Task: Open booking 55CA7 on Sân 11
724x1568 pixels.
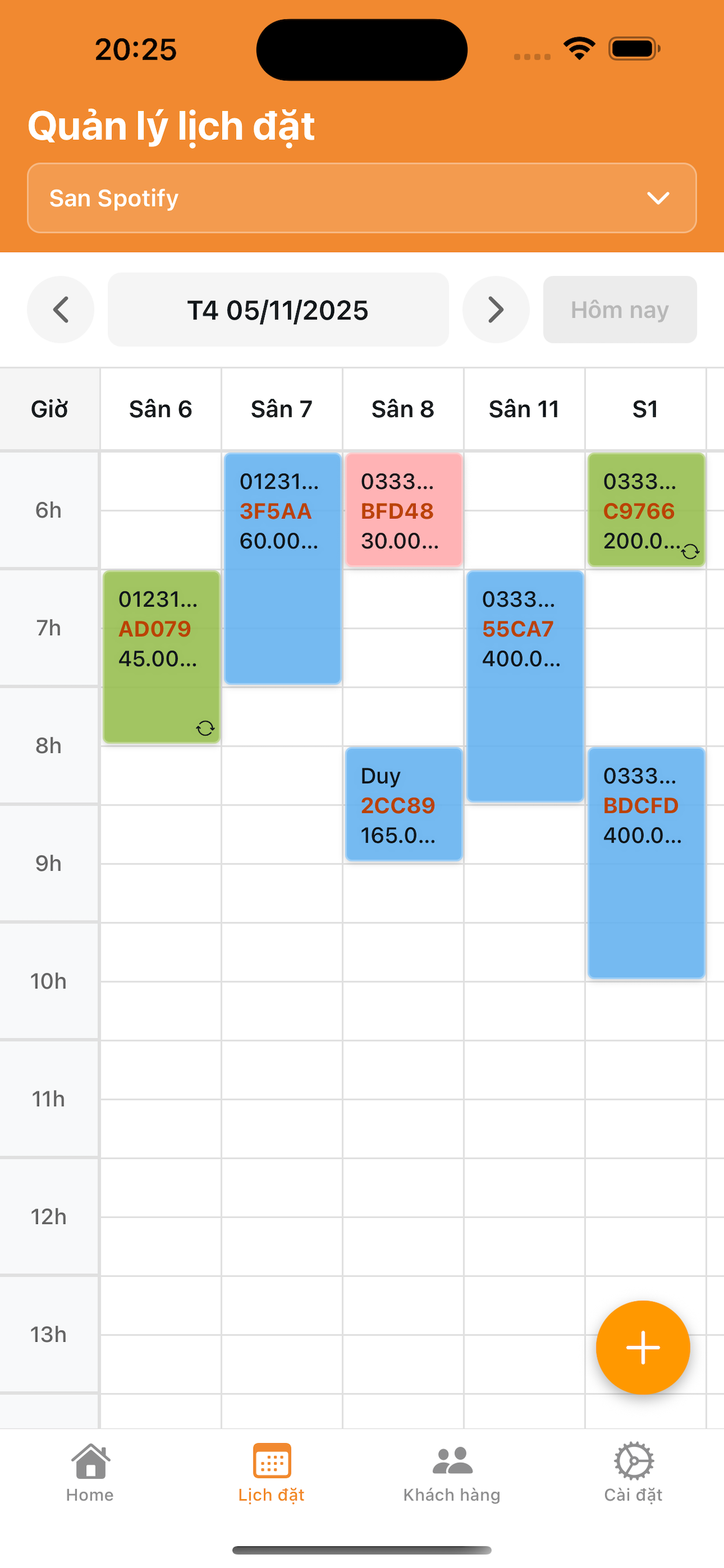Action: (x=525, y=686)
